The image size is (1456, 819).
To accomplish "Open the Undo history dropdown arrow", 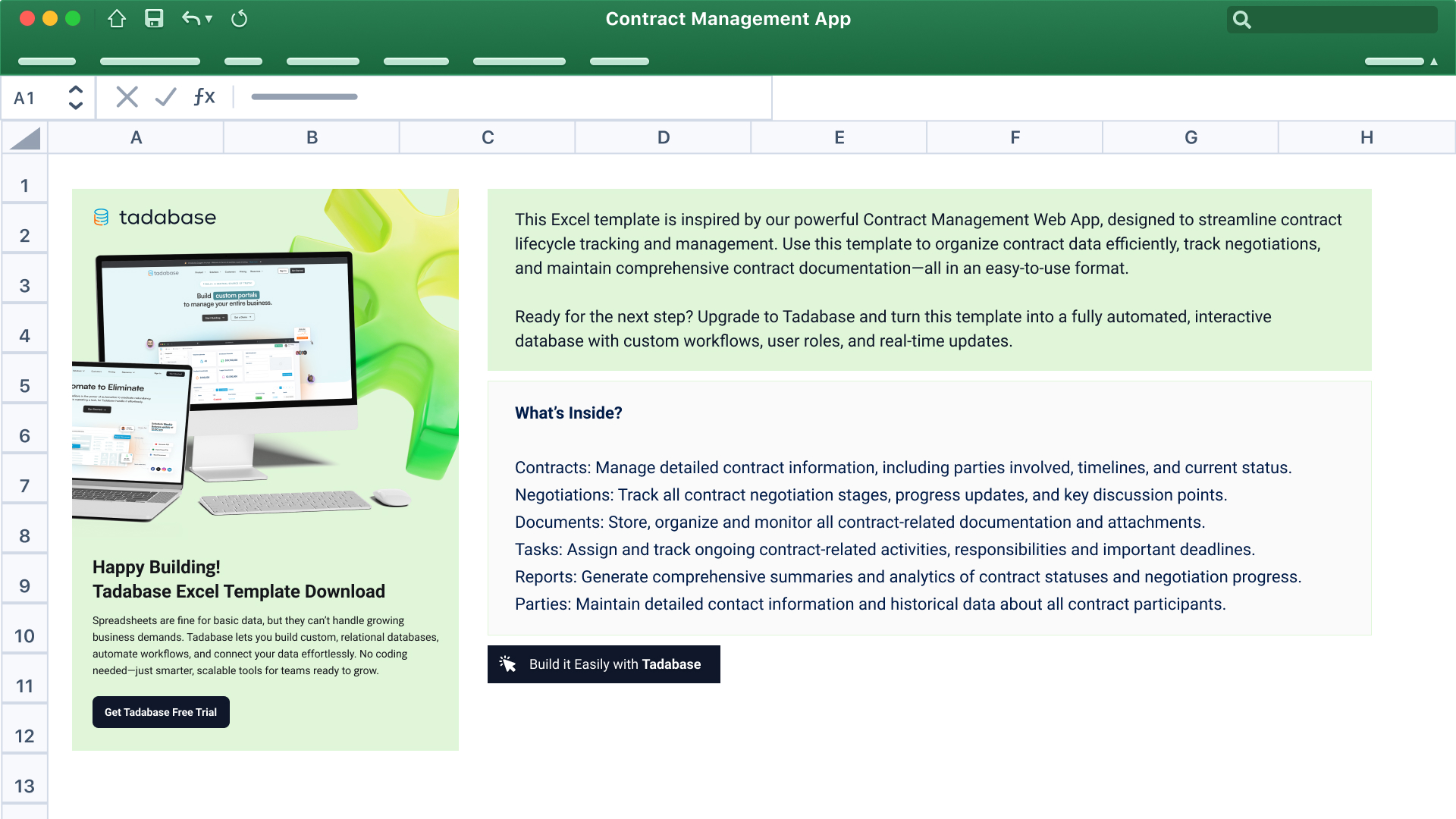I will [x=209, y=20].
